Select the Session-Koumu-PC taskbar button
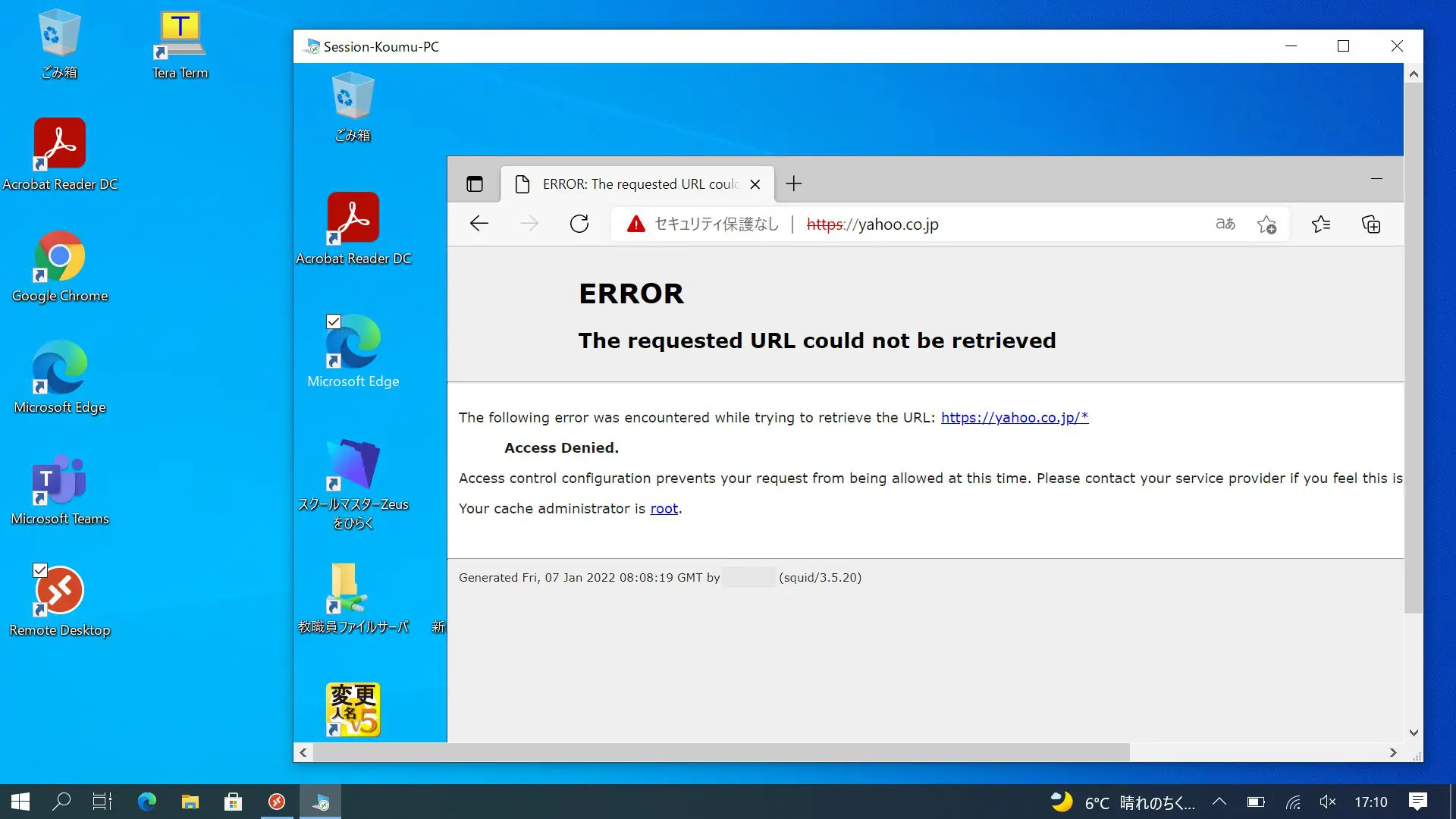The height and width of the screenshot is (819, 1456). coord(320,802)
